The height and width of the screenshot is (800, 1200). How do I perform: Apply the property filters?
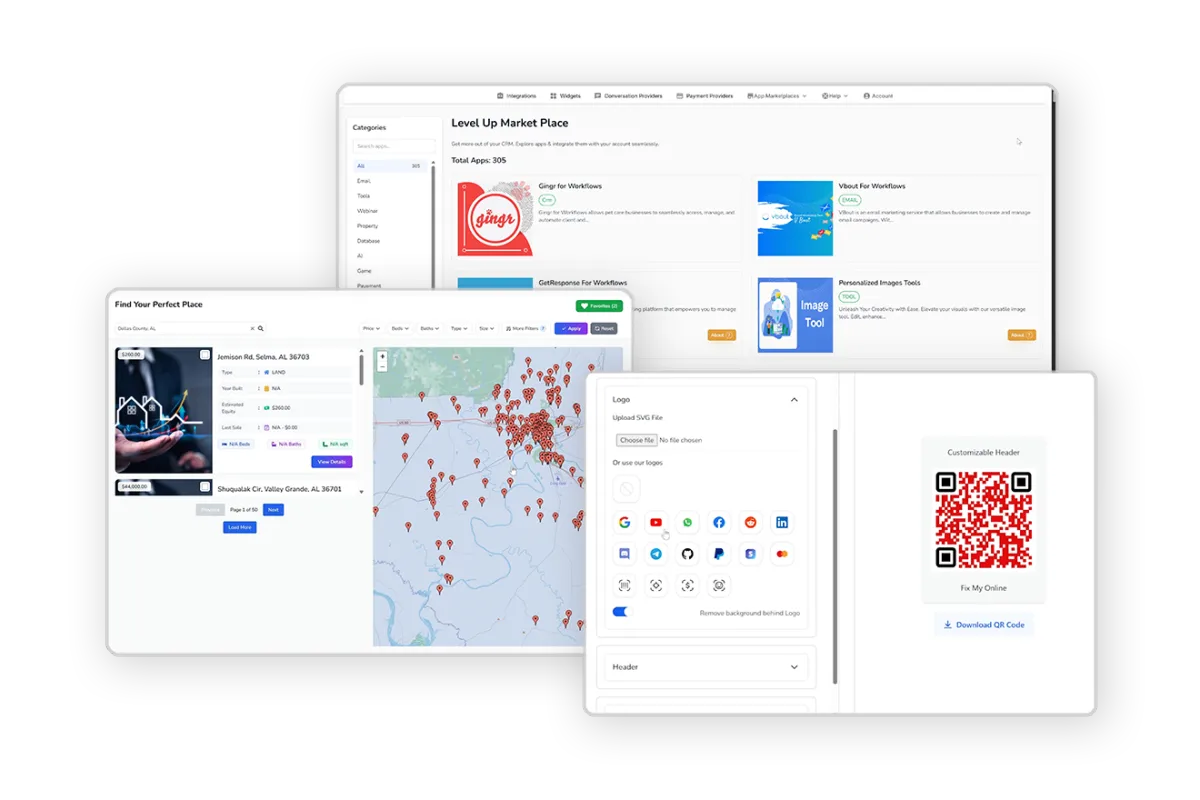tap(571, 328)
